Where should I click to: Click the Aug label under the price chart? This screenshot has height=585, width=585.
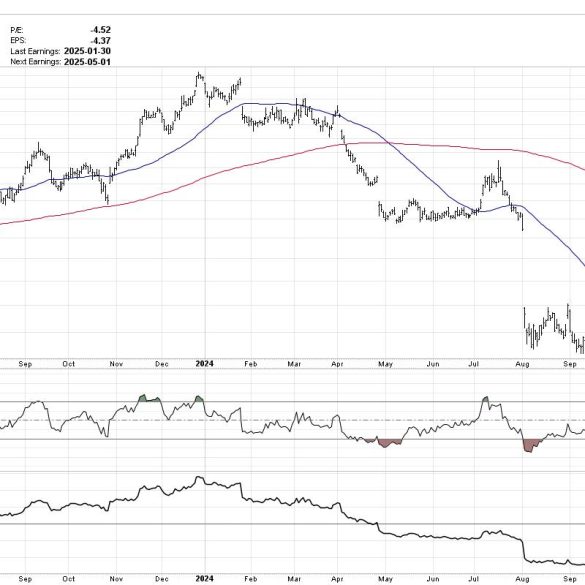point(522,364)
